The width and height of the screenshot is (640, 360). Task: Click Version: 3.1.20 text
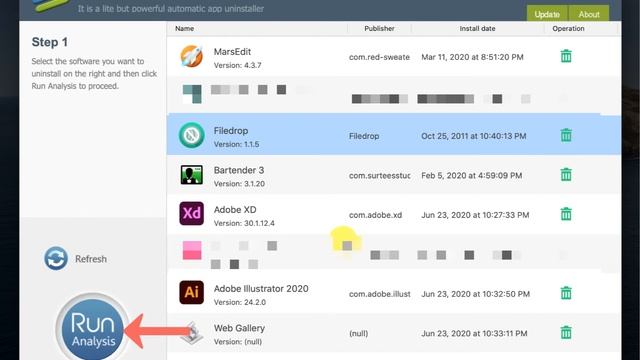pyautogui.click(x=239, y=184)
